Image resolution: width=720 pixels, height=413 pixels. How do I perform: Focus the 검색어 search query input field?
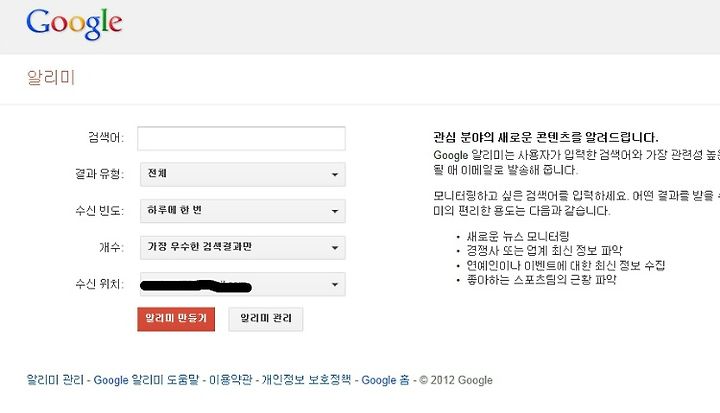(x=242, y=138)
